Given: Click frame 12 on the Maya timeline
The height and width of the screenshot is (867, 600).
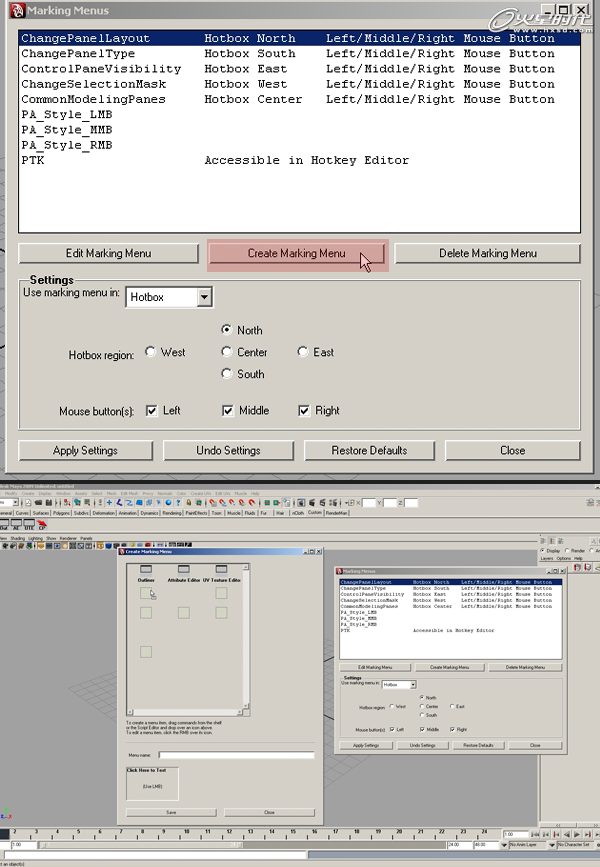Looking at the screenshot, I should (x=229, y=833).
